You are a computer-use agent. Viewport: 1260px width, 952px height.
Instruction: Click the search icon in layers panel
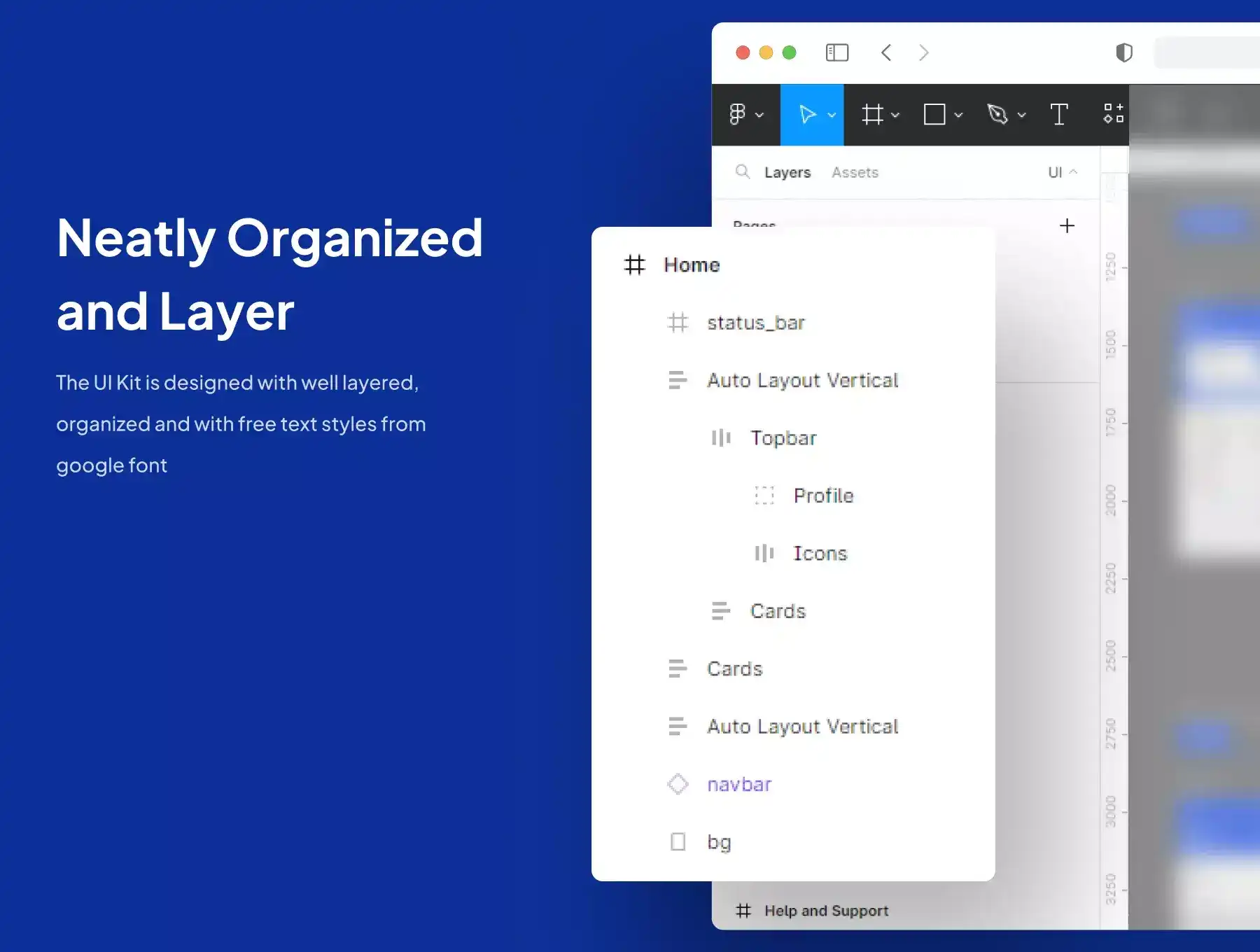[743, 171]
